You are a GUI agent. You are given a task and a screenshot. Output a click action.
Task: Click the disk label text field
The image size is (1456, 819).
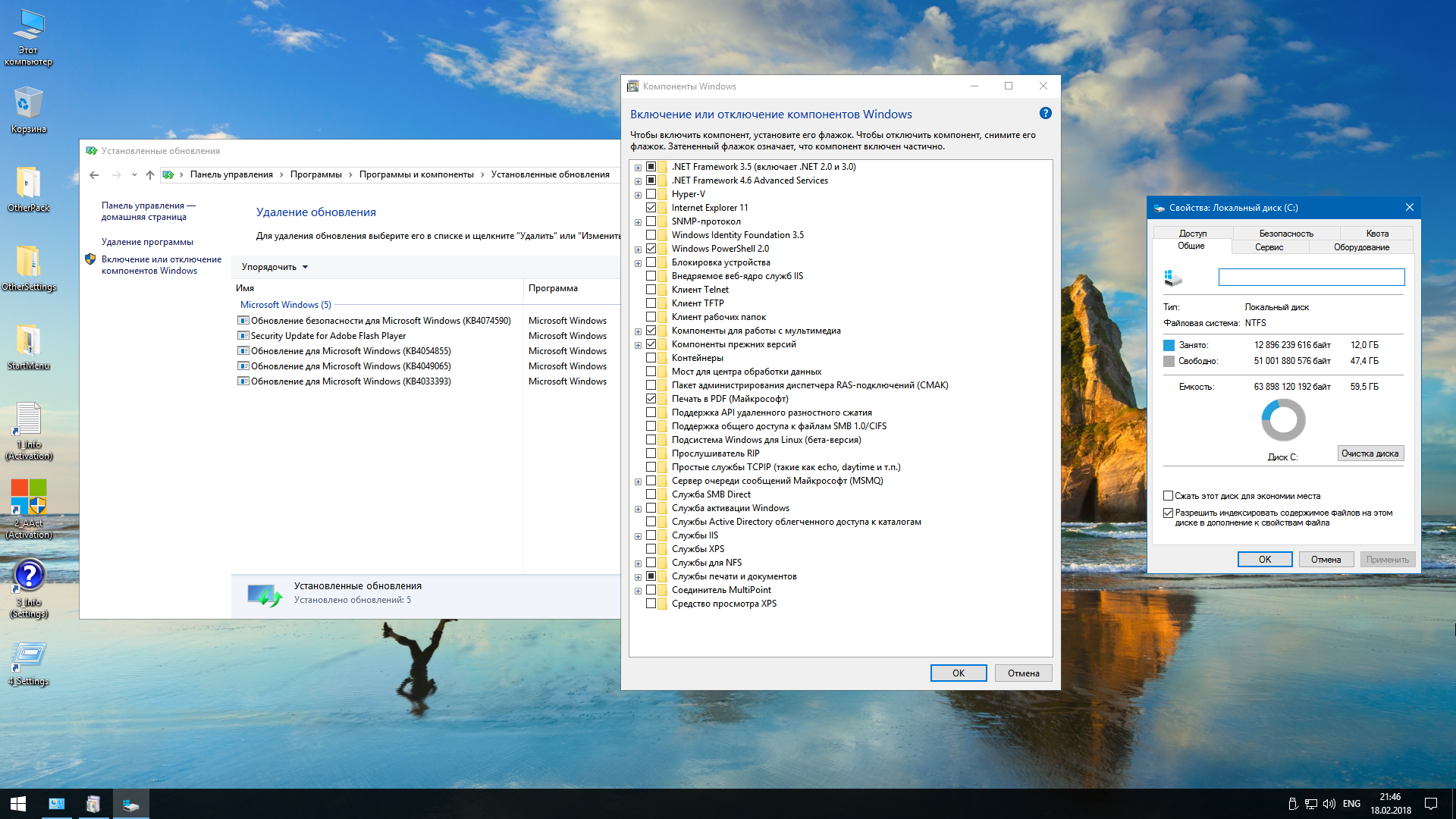point(1311,278)
